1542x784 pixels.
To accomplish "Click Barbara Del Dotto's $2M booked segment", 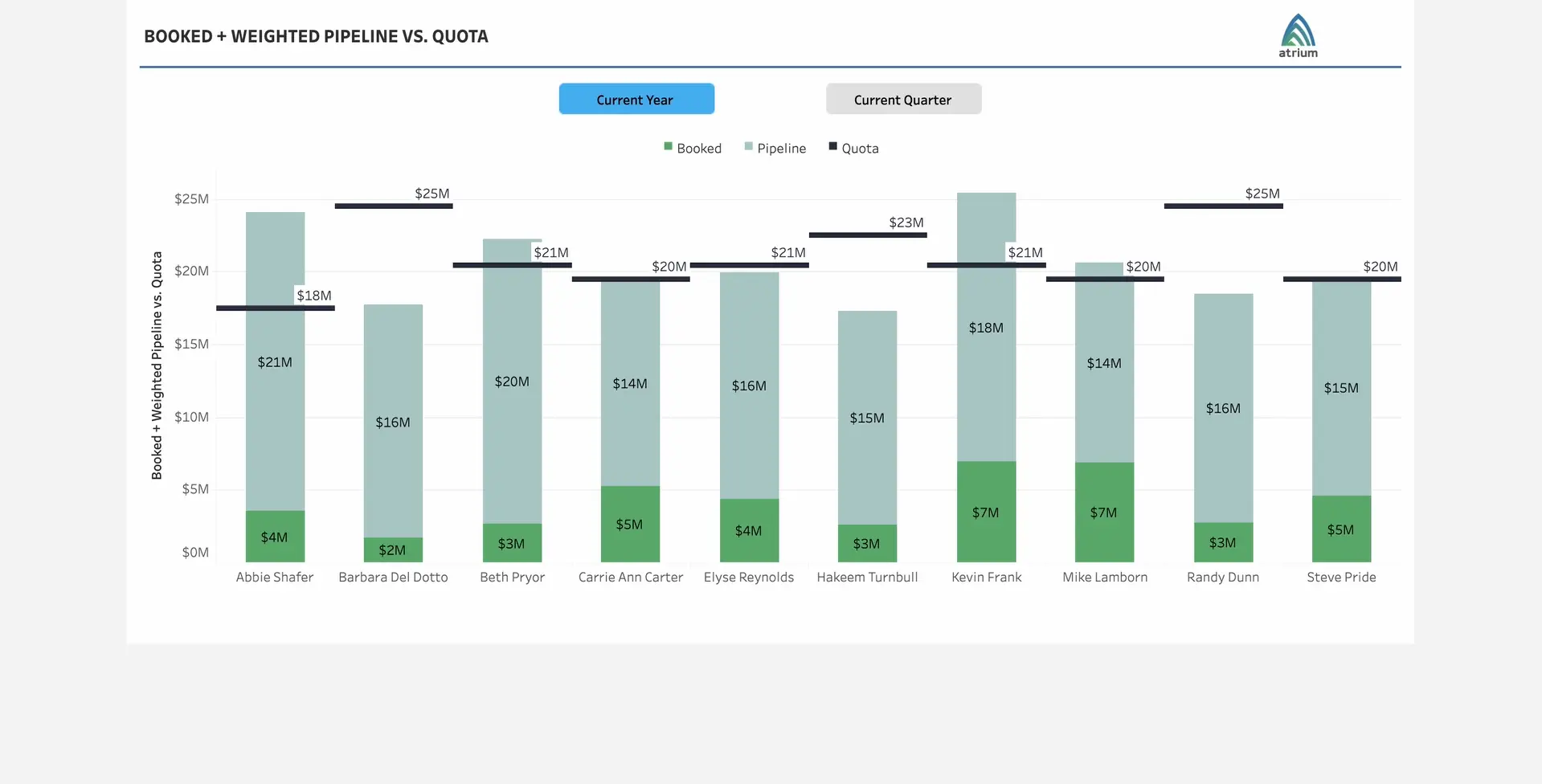I will [393, 549].
